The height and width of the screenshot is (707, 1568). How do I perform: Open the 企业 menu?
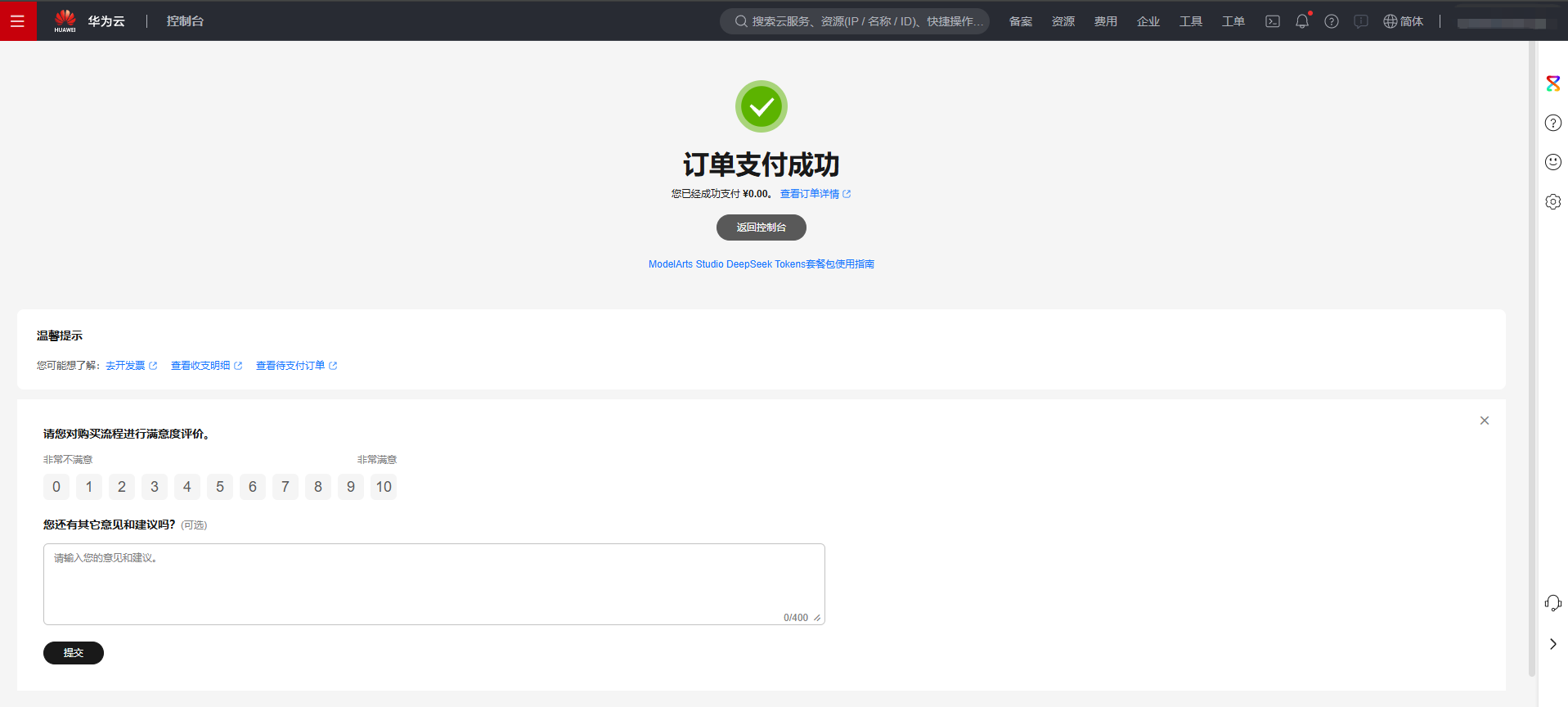1148,21
